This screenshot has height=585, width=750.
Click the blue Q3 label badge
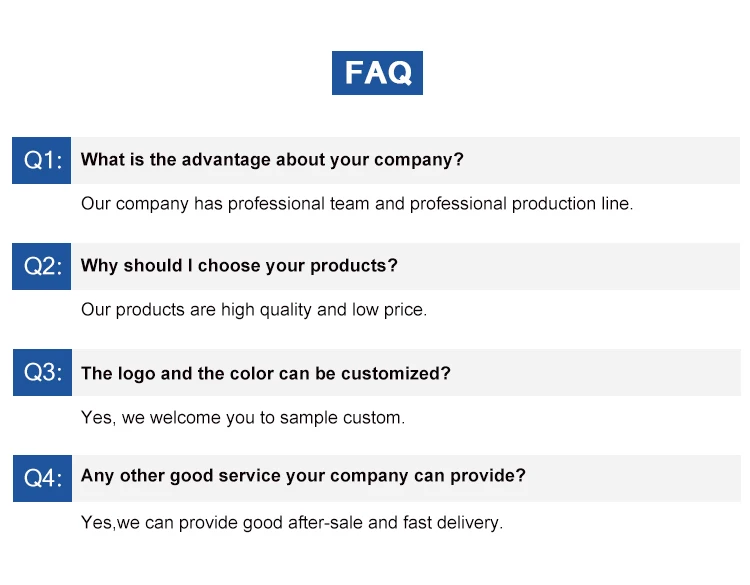coord(42,373)
